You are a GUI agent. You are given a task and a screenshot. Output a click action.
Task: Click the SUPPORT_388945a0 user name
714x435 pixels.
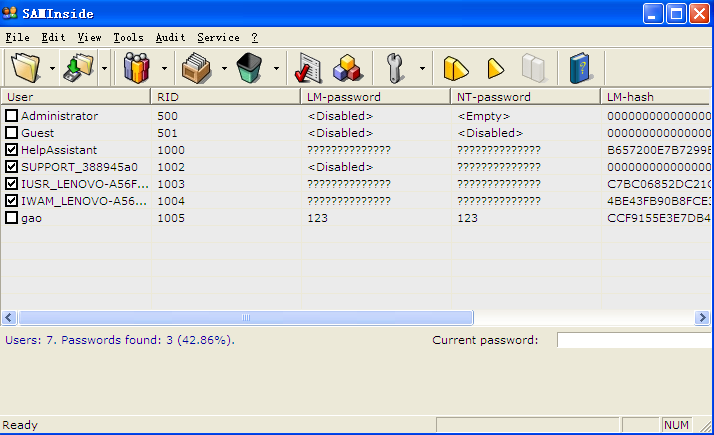(79, 167)
